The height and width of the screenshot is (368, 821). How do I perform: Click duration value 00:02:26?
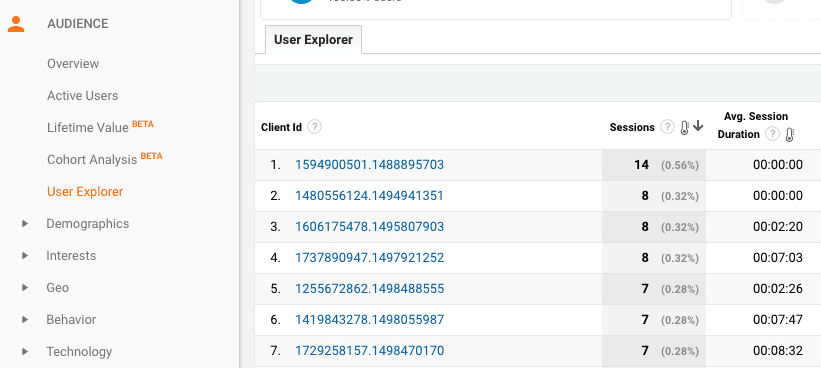[778, 288]
